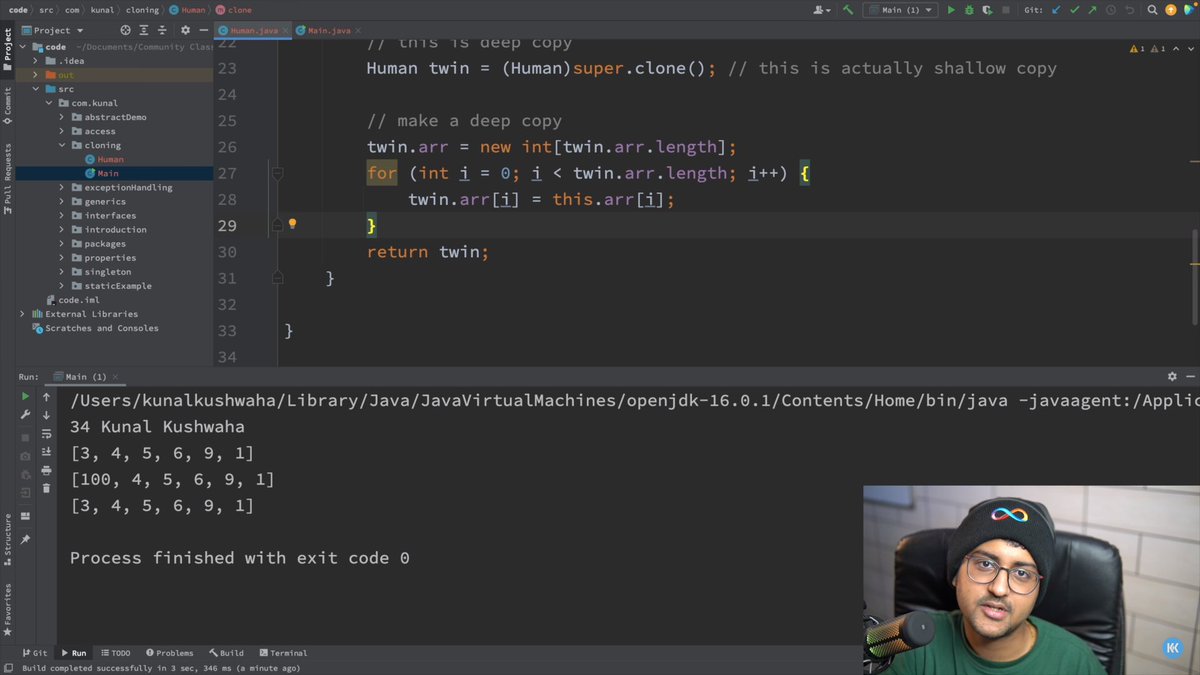Viewport: 1200px width, 675px height.
Task: Open the Build tool window tab
Action: click(226, 653)
